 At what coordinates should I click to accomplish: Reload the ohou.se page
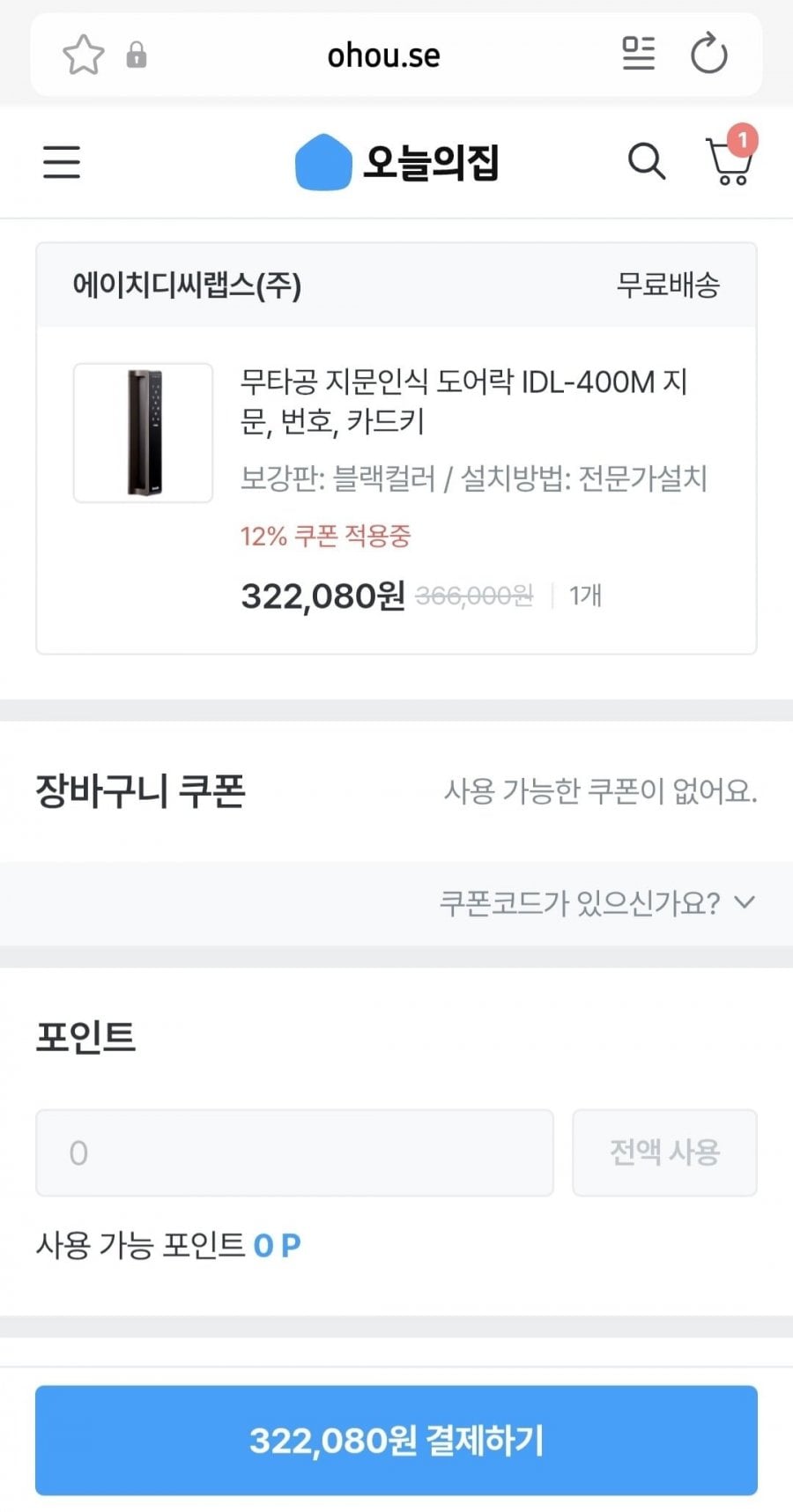pyautogui.click(x=709, y=55)
